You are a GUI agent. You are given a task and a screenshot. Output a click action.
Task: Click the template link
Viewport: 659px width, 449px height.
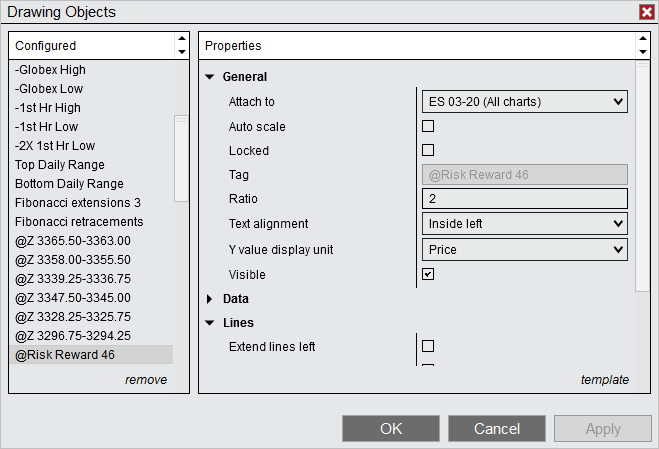(x=605, y=380)
